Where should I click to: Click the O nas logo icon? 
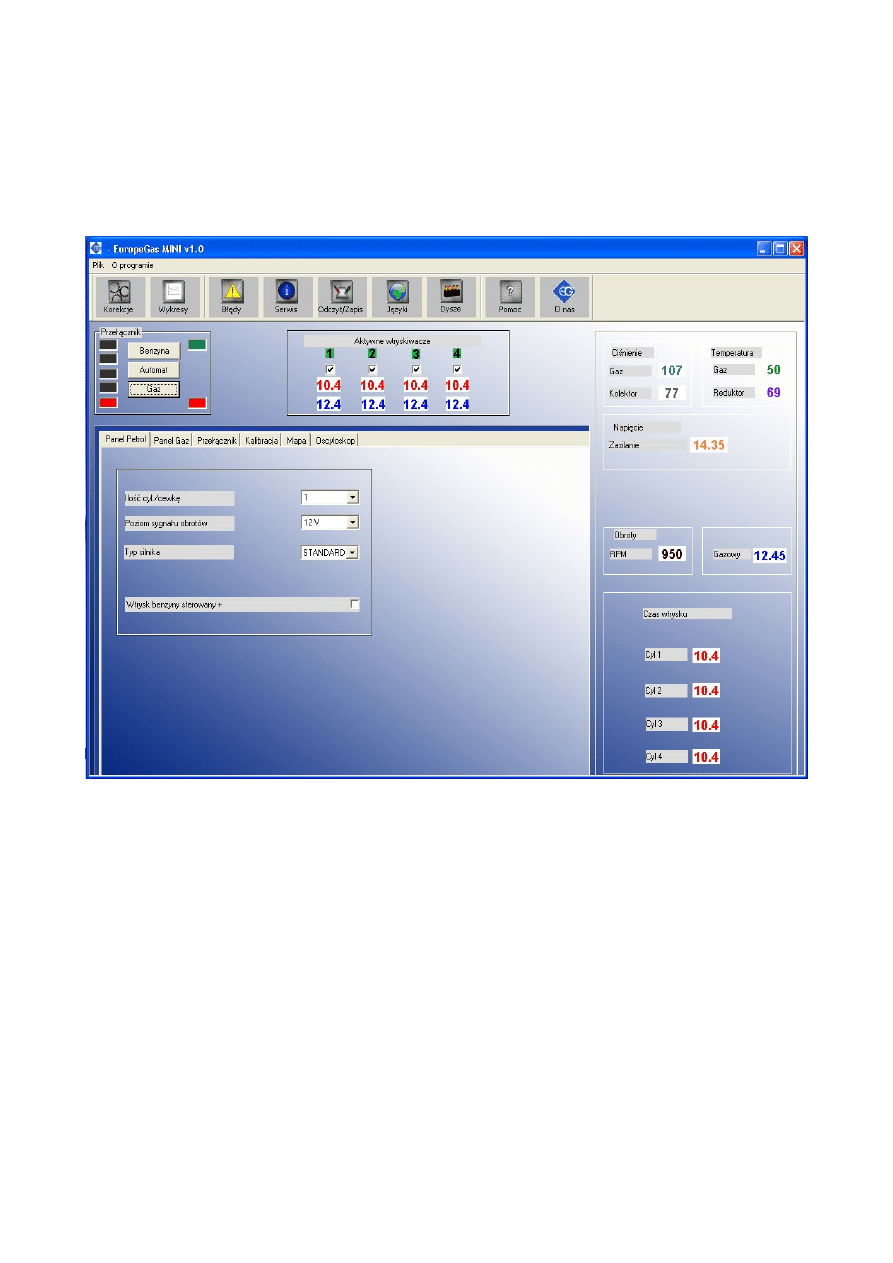(x=565, y=296)
